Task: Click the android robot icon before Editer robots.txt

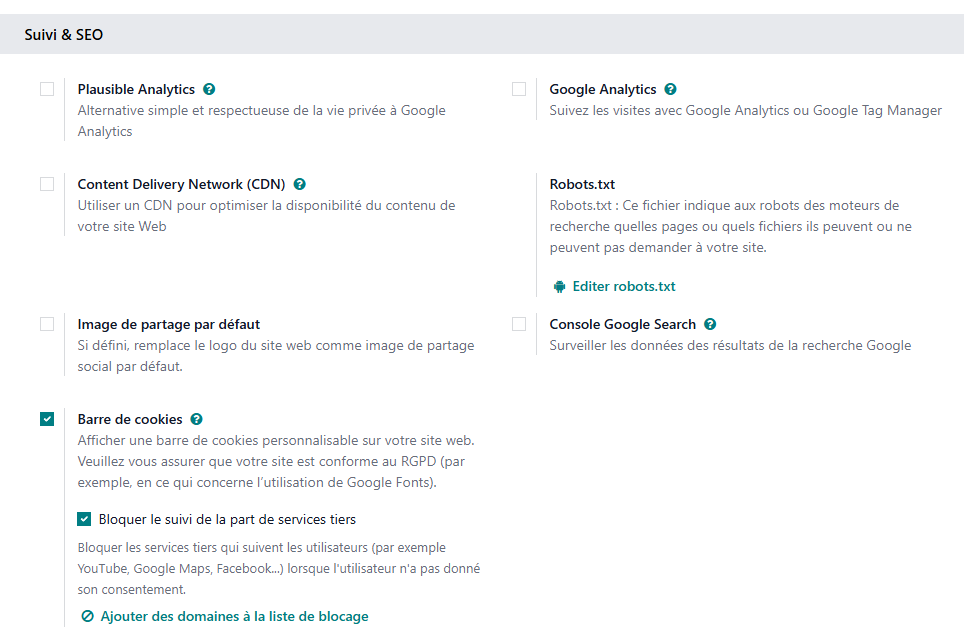Action: [x=559, y=286]
